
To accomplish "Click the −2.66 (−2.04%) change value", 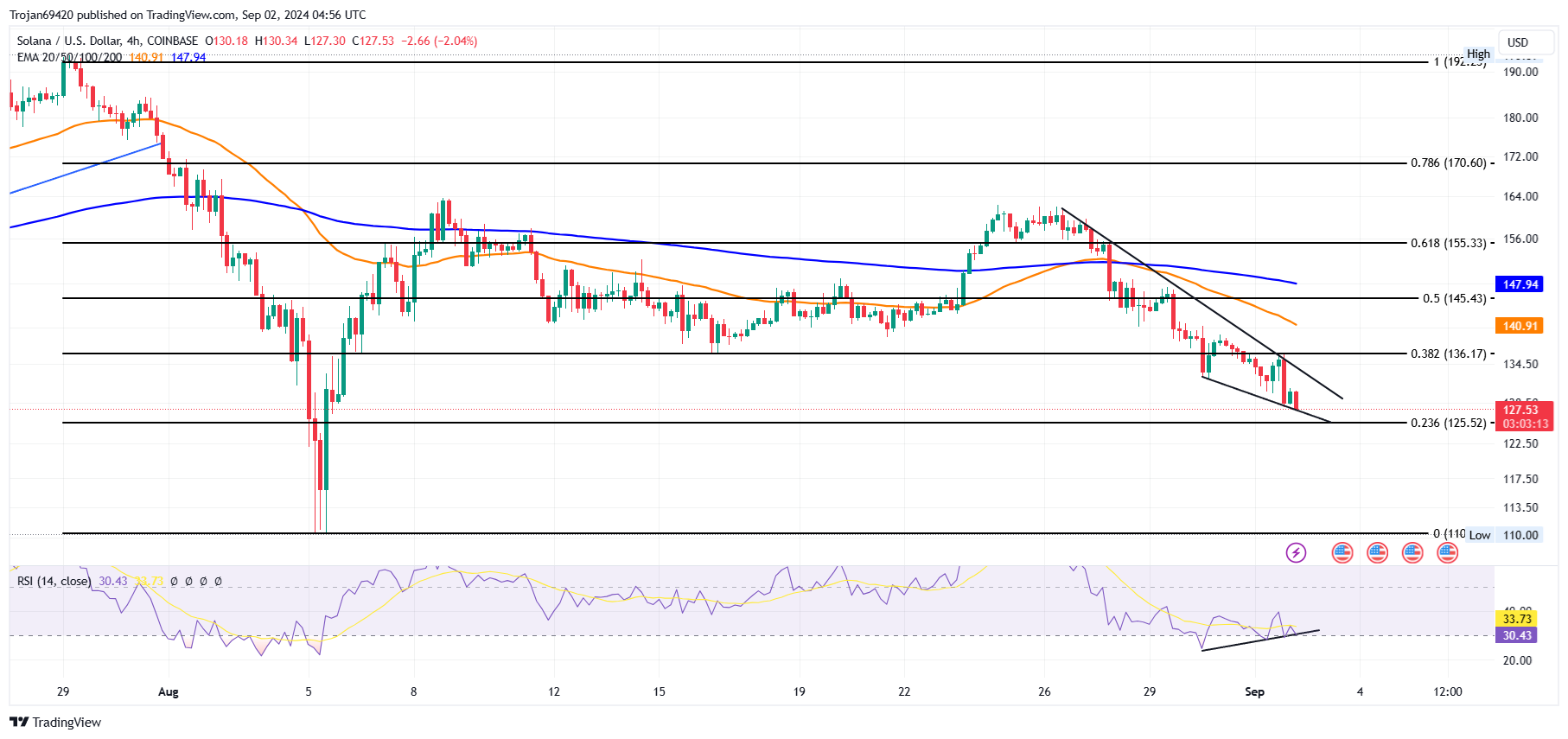I will coord(439,41).
